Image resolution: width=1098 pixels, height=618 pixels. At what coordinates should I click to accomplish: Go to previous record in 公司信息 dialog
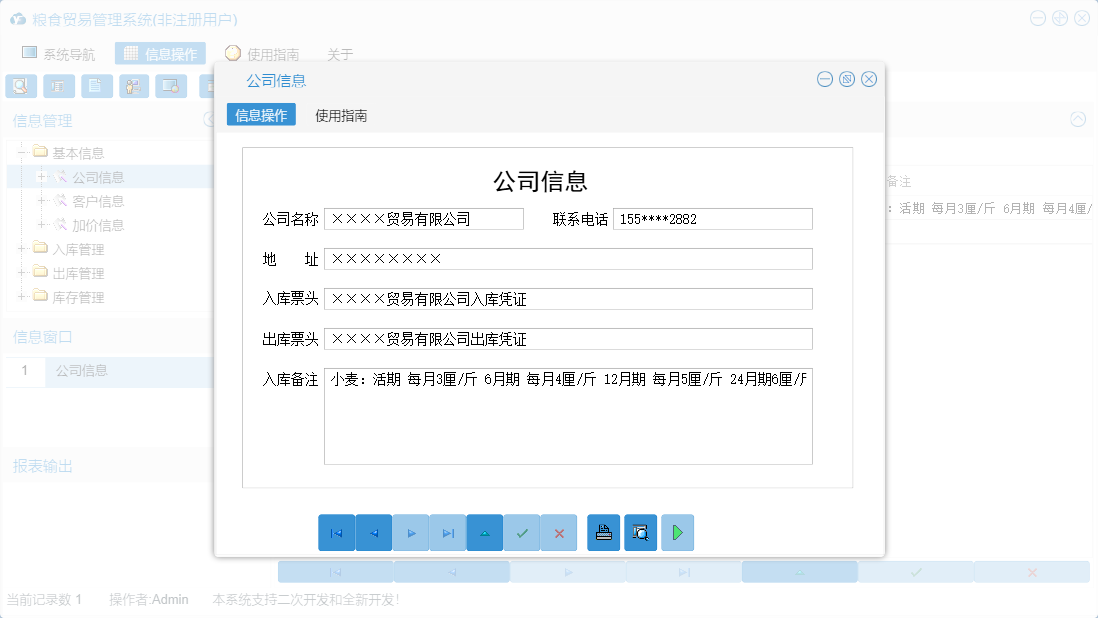click(x=374, y=532)
